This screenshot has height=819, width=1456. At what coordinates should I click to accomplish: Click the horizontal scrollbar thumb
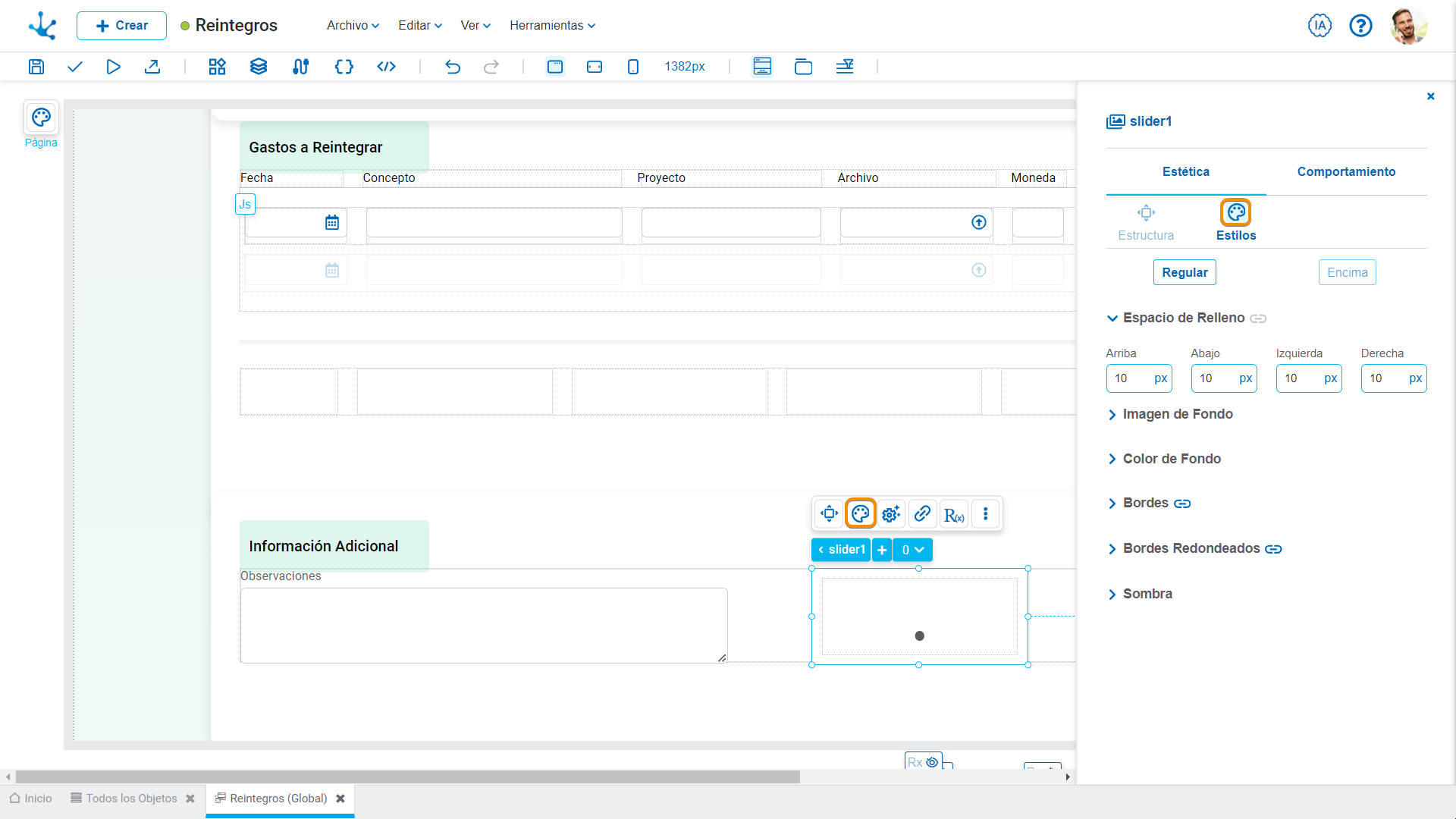[x=408, y=777]
